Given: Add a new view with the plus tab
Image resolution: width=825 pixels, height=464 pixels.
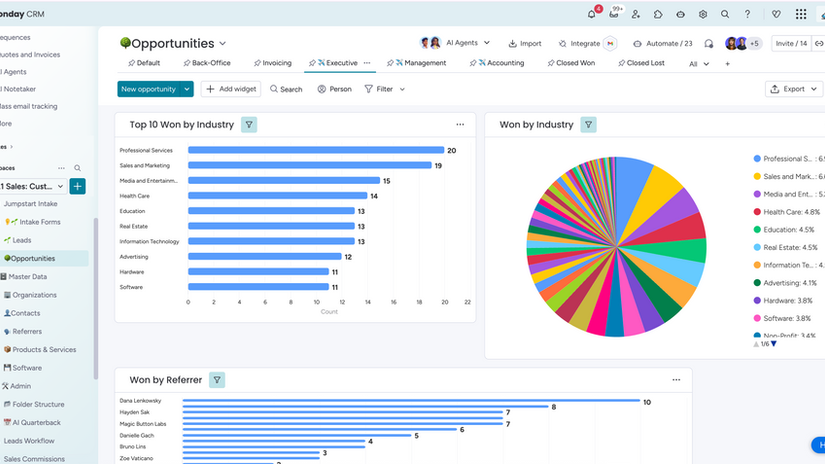Looking at the screenshot, I should [x=728, y=64].
